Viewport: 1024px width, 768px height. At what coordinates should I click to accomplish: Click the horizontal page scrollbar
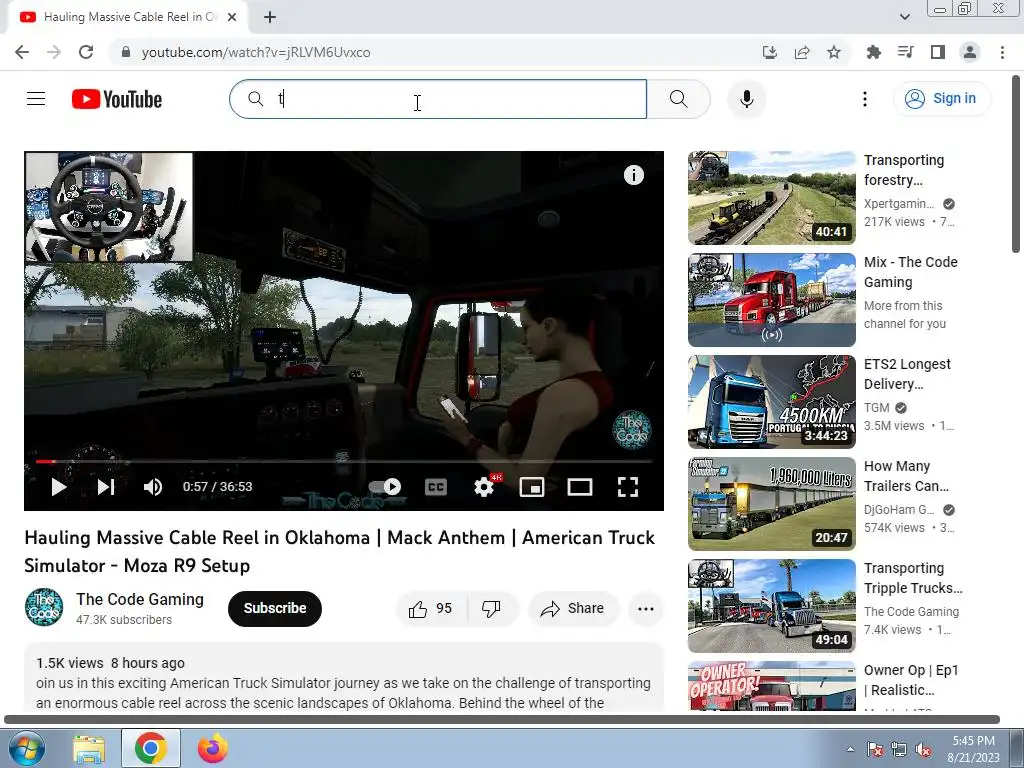tap(502, 720)
